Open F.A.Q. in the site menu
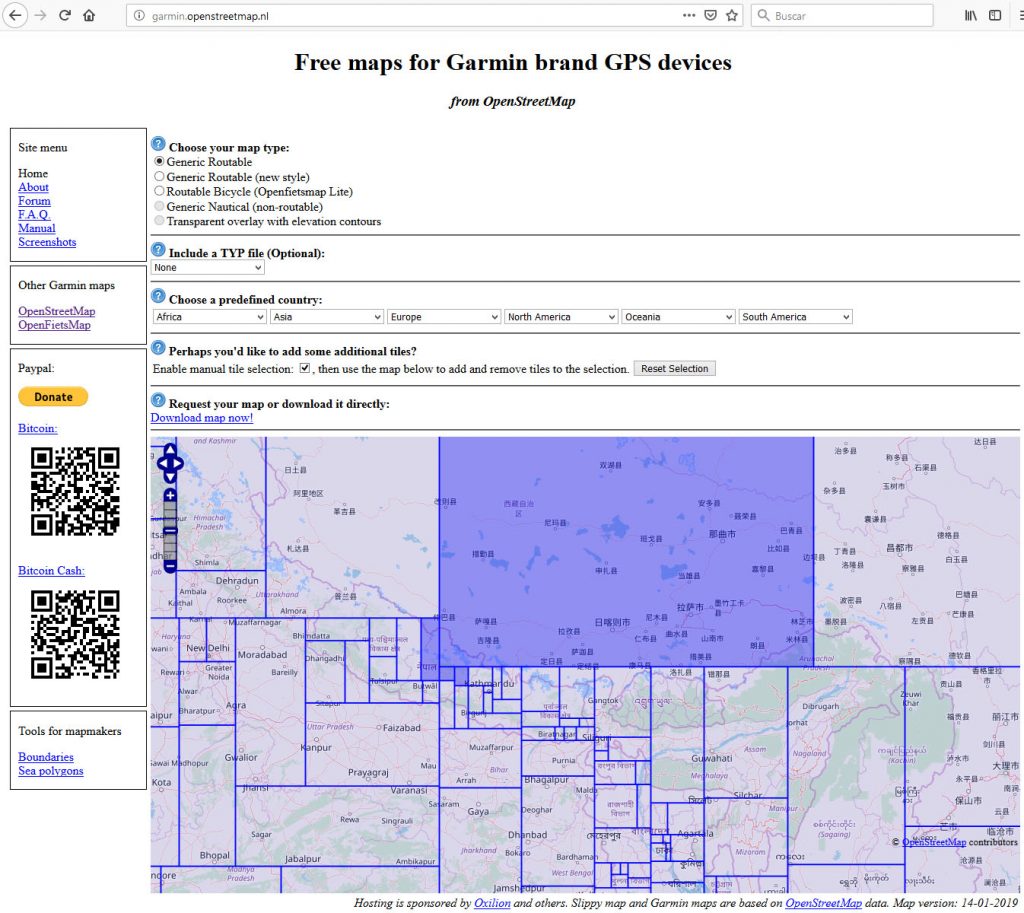Viewport: 1024px width, 913px height. tap(34, 214)
